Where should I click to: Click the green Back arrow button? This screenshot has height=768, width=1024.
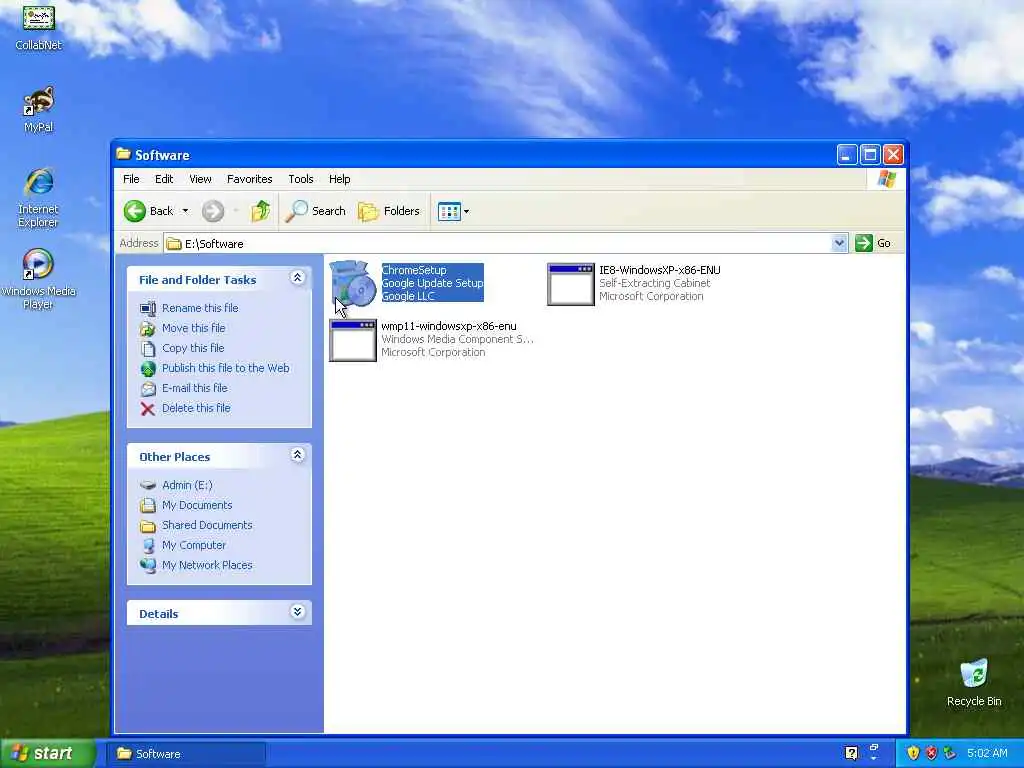(x=135, y=211)
